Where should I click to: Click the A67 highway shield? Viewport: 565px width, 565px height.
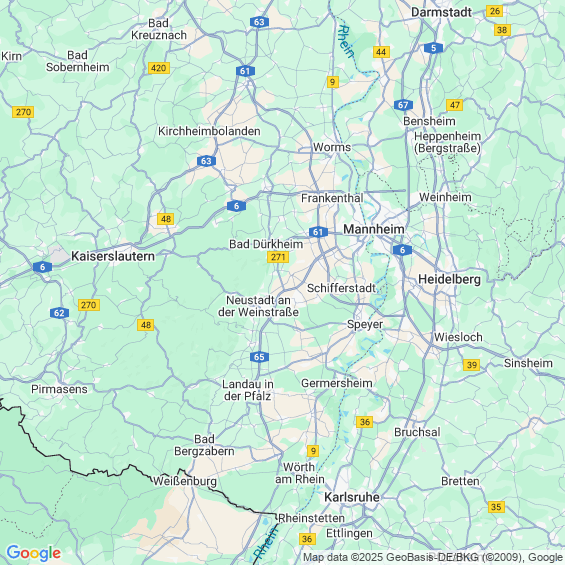[x=403, y=105]
